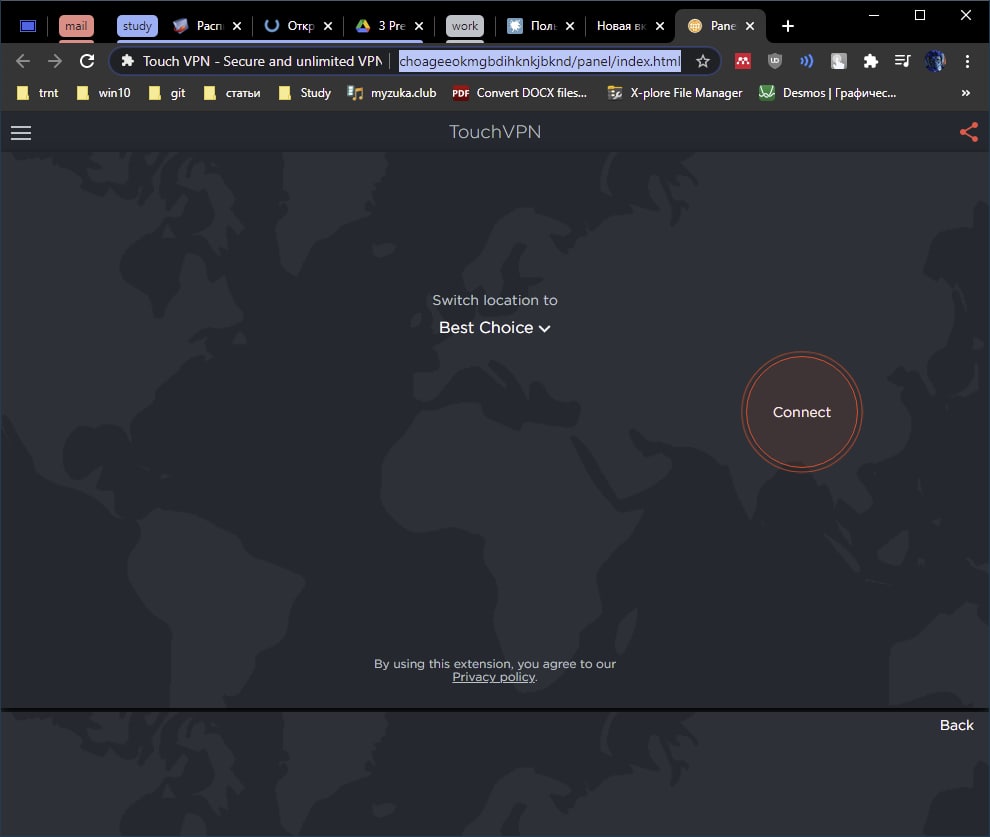Screen dimensions: 990x837
Task: Open the media controls playlist icon
Action: (902, 61)
